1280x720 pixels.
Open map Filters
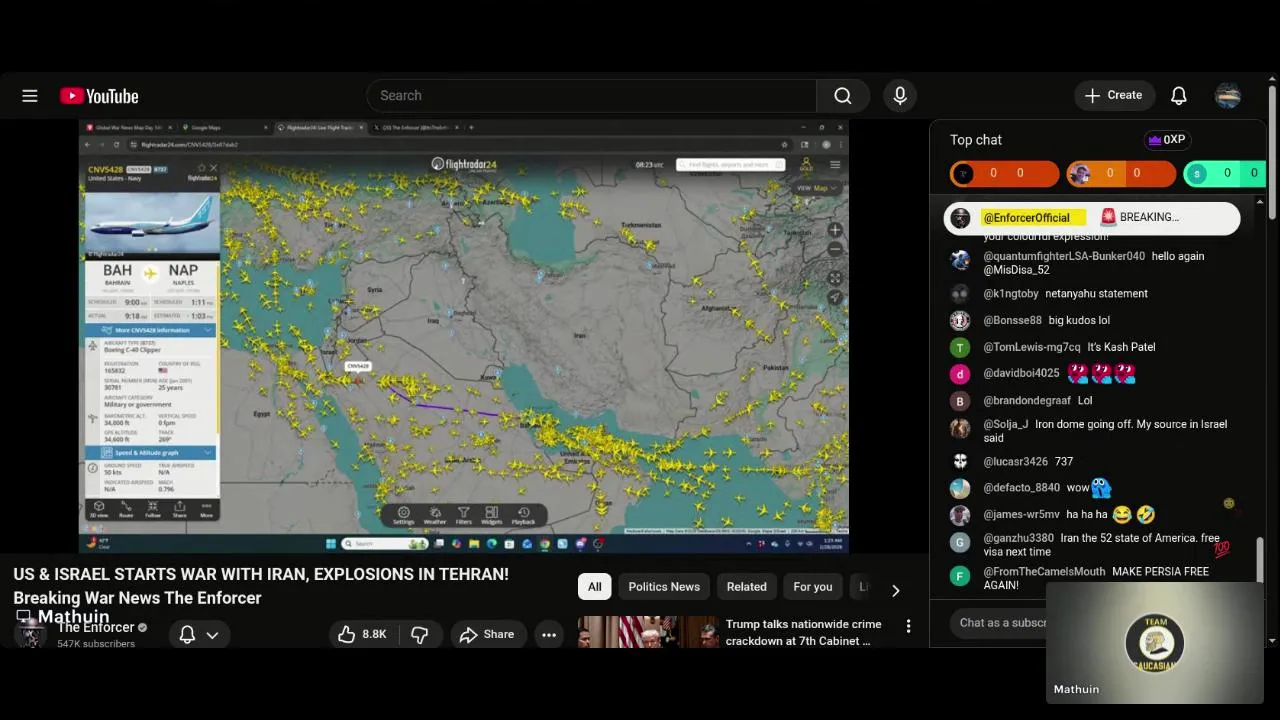(463, 516)
